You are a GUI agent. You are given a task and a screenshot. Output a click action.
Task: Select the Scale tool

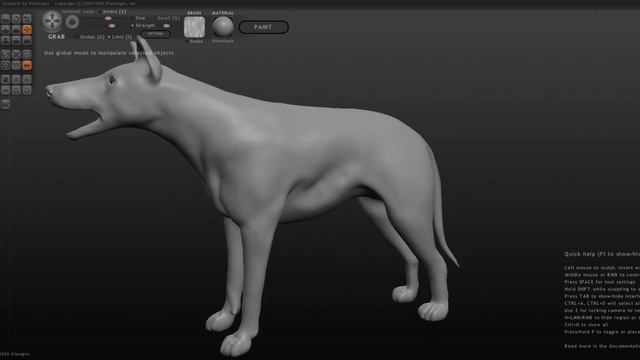tap(27, 19)
